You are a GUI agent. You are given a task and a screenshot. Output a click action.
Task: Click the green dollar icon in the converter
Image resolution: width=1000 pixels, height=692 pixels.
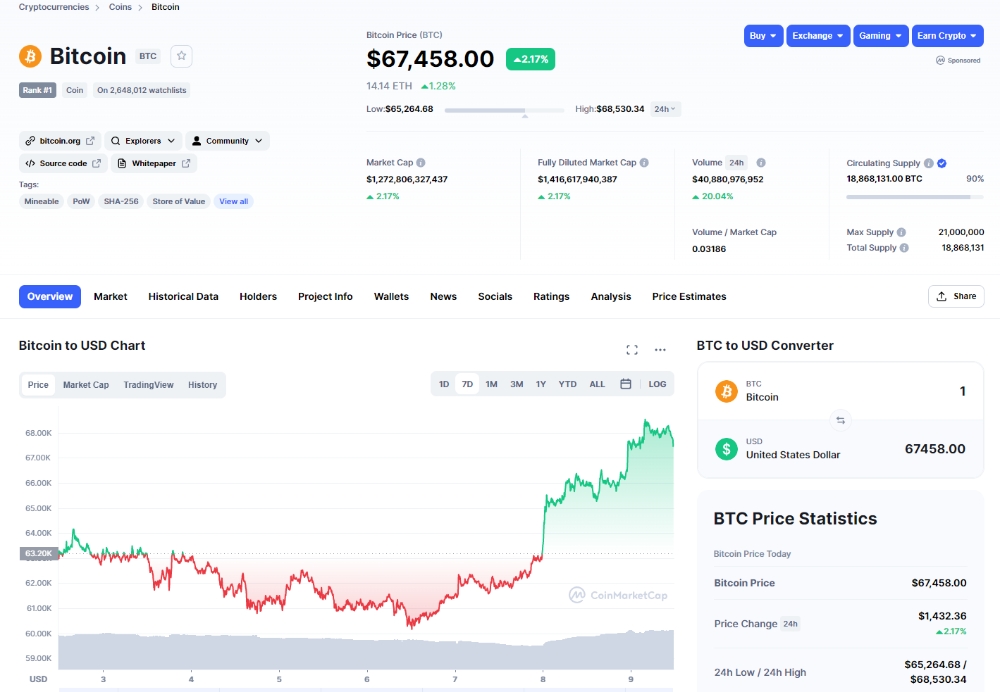tap(726, 449)
